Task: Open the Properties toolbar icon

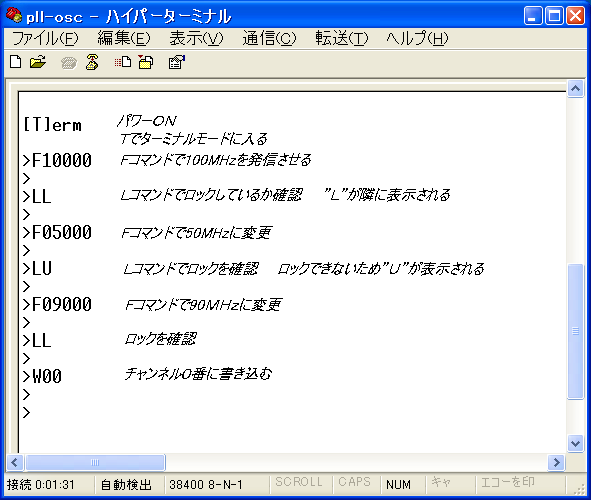Action: pyautogui.click(x=176, y=62)
